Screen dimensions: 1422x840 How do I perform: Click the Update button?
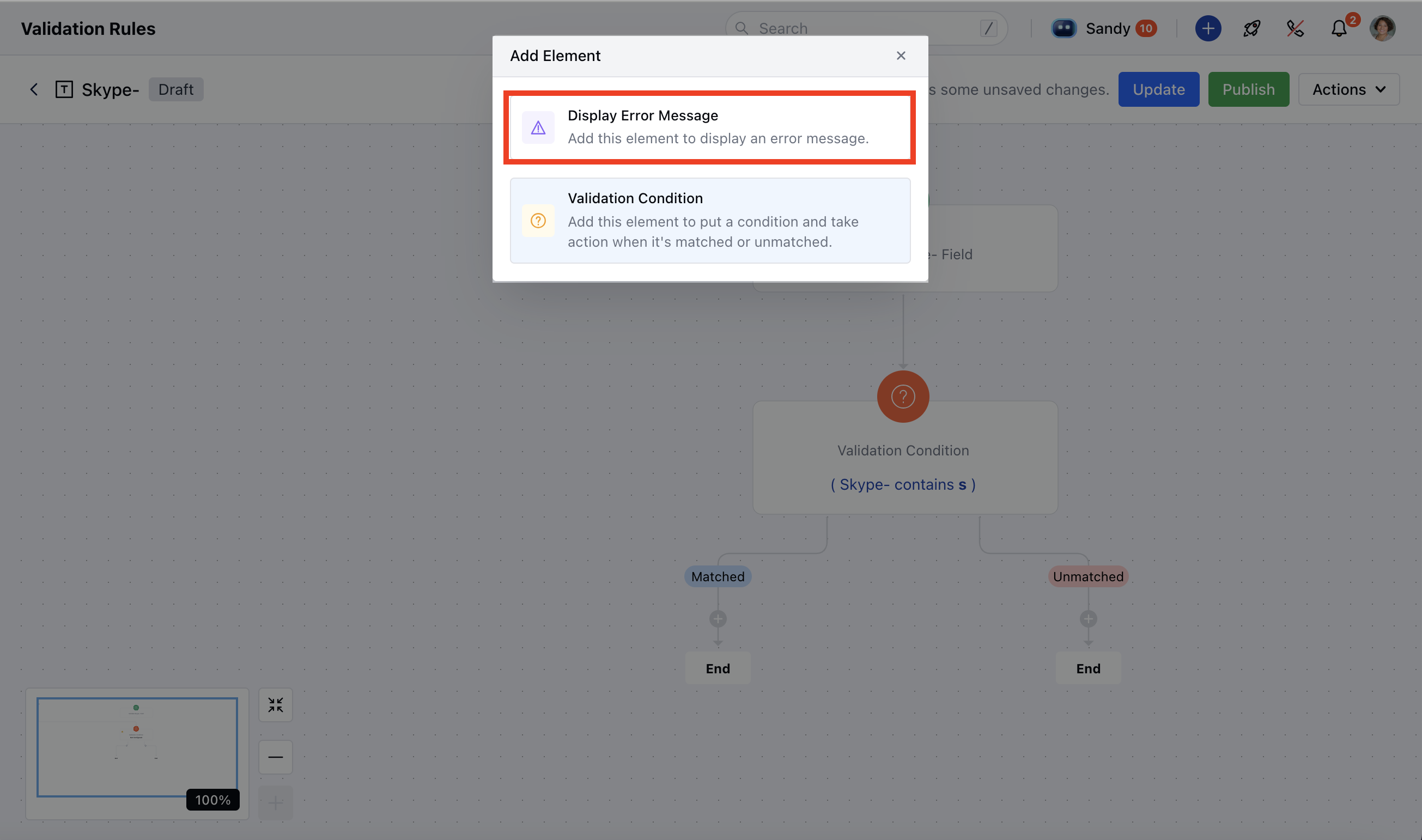click(1158, 89)
